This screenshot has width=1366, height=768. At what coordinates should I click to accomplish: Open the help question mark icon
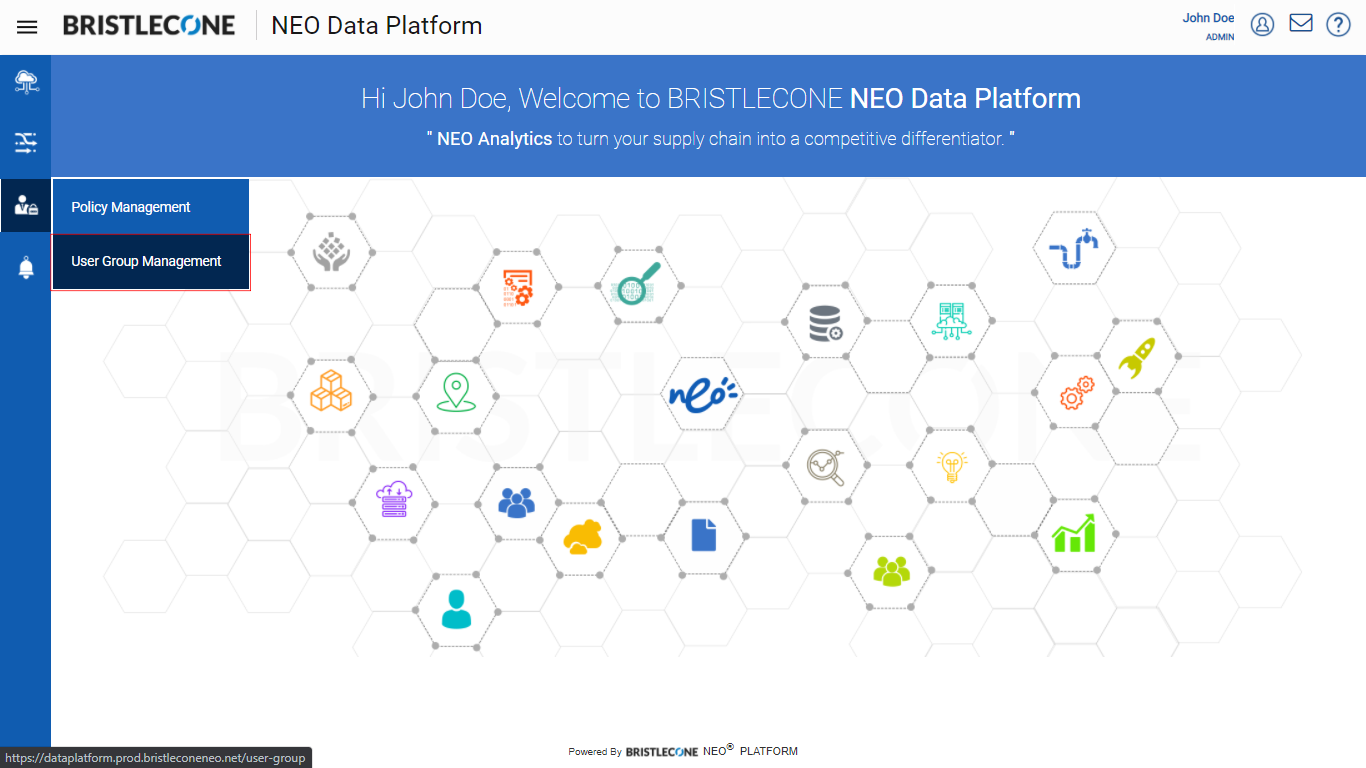tap(1338, 25)
